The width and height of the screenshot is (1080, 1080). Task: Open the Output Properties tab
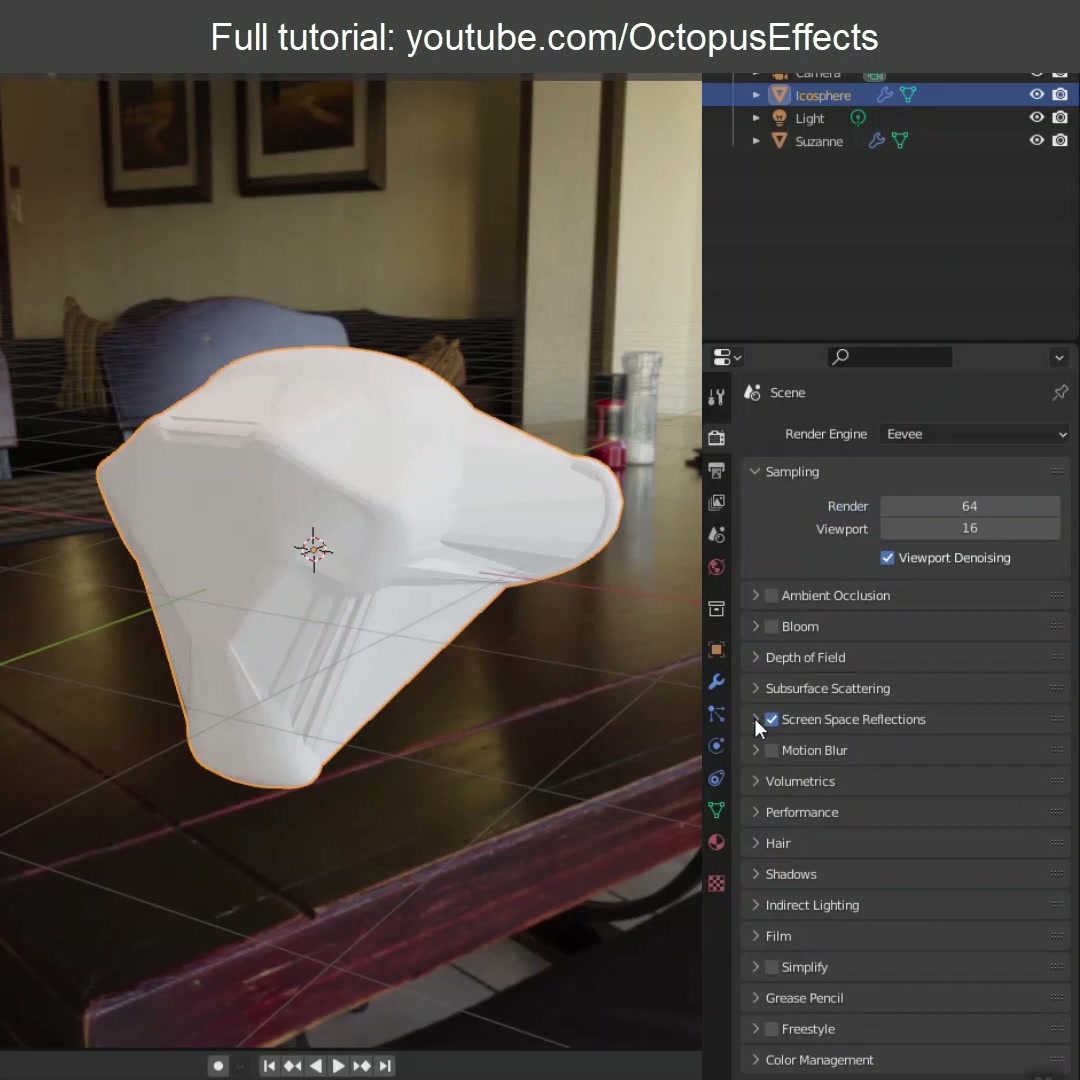pos(716,470)
